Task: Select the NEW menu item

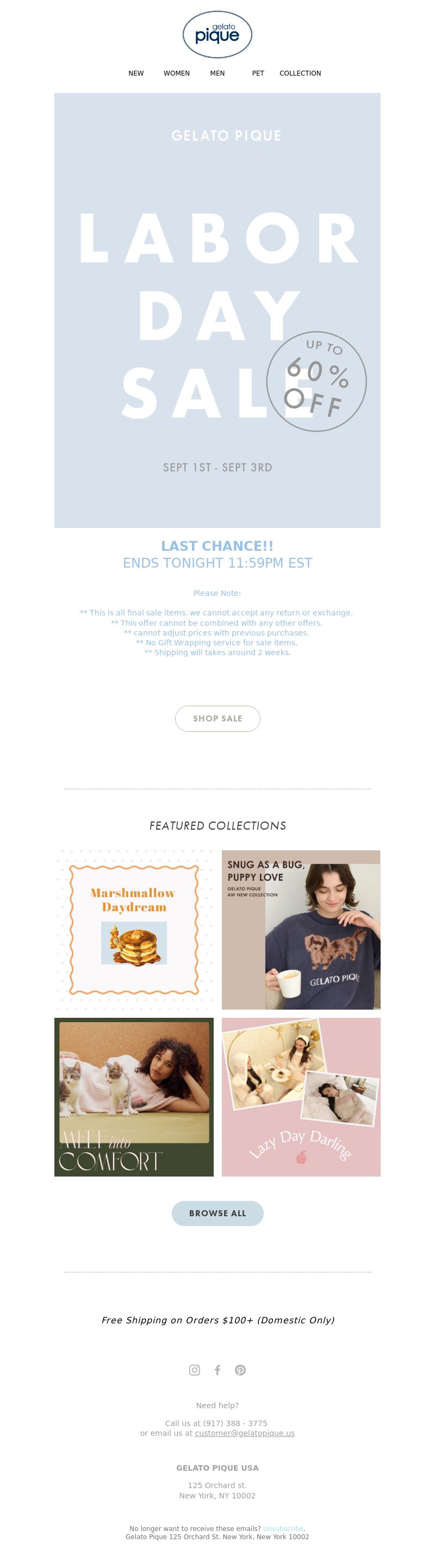Action: coord(136,73)
